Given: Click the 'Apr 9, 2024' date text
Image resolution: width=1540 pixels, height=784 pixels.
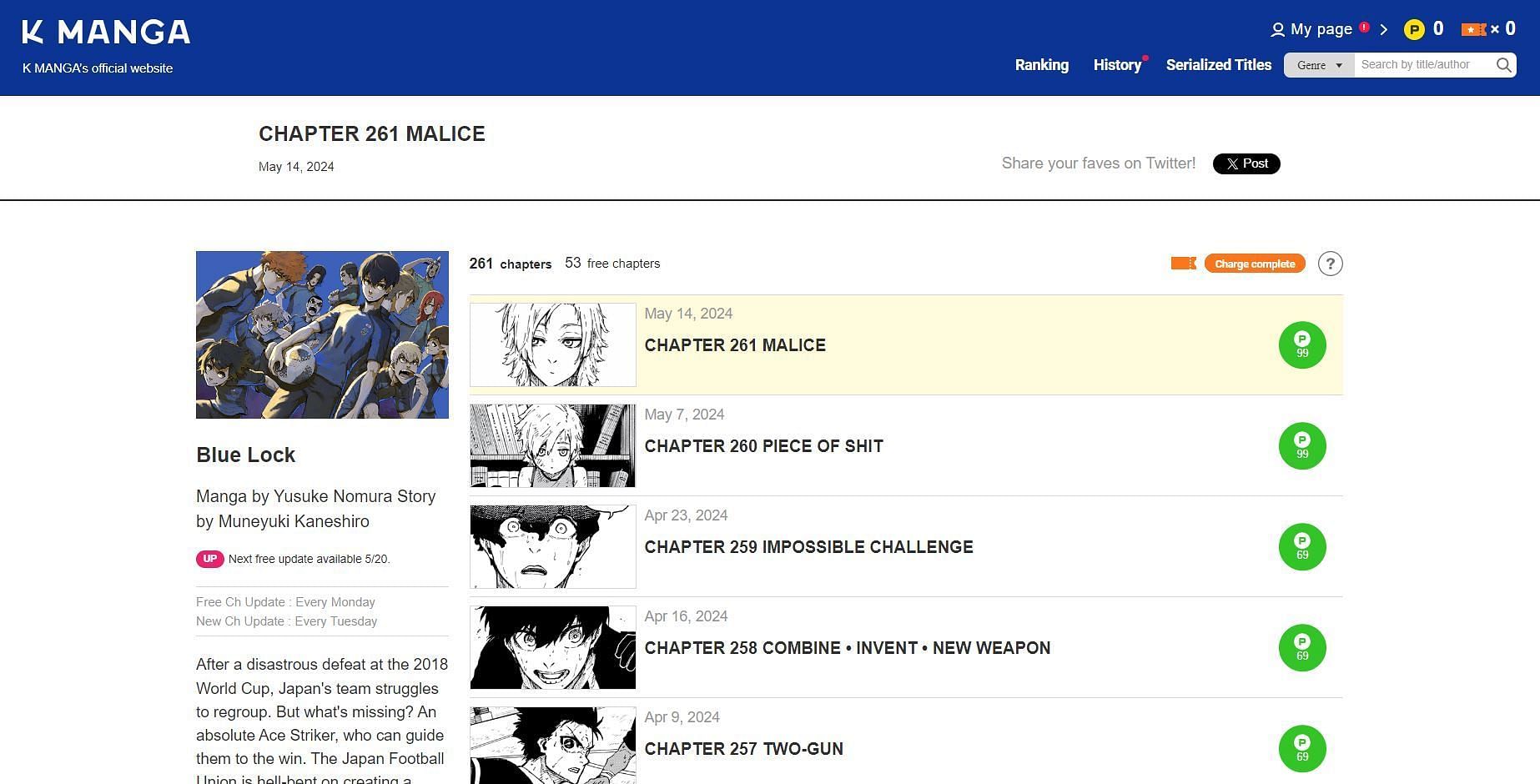Looking at the screenshot, I should pyautogui.click(x=682, y=717).
